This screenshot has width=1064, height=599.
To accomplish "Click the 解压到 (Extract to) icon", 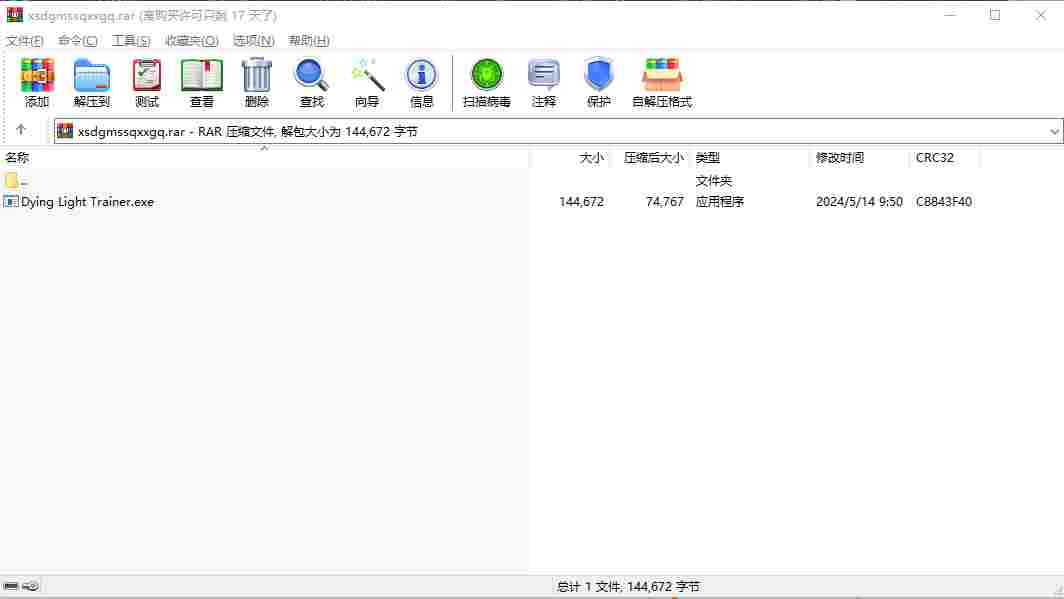I will tap(92, 83).
